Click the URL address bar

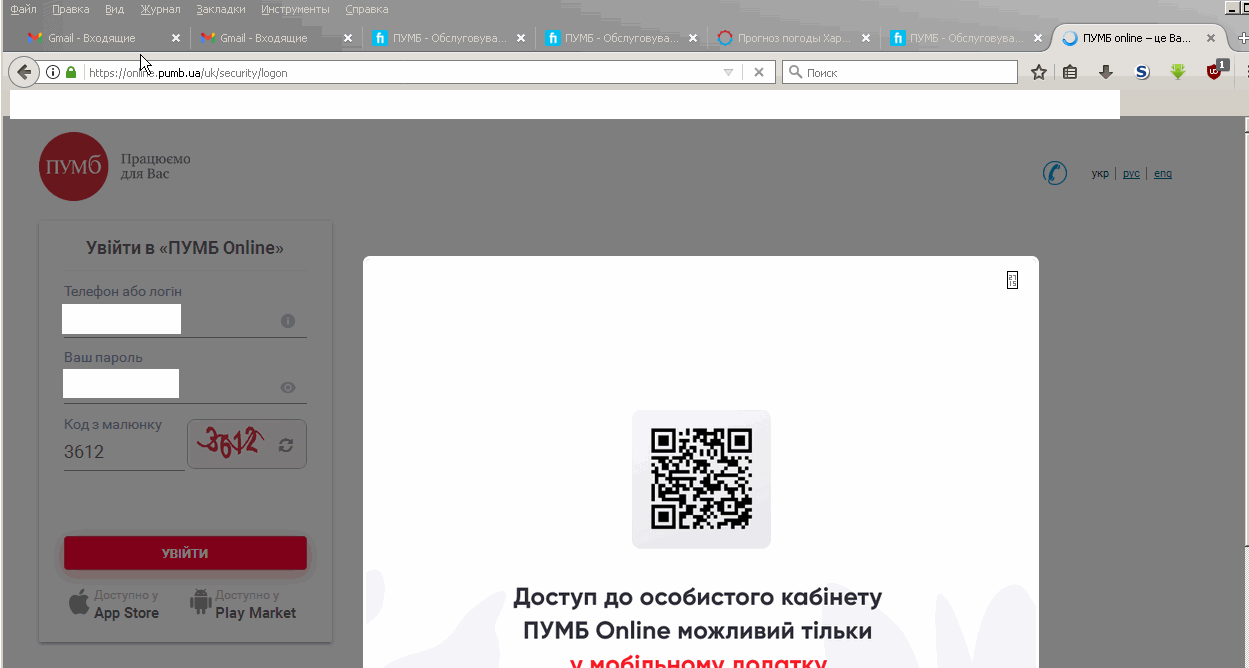[400, 72]
